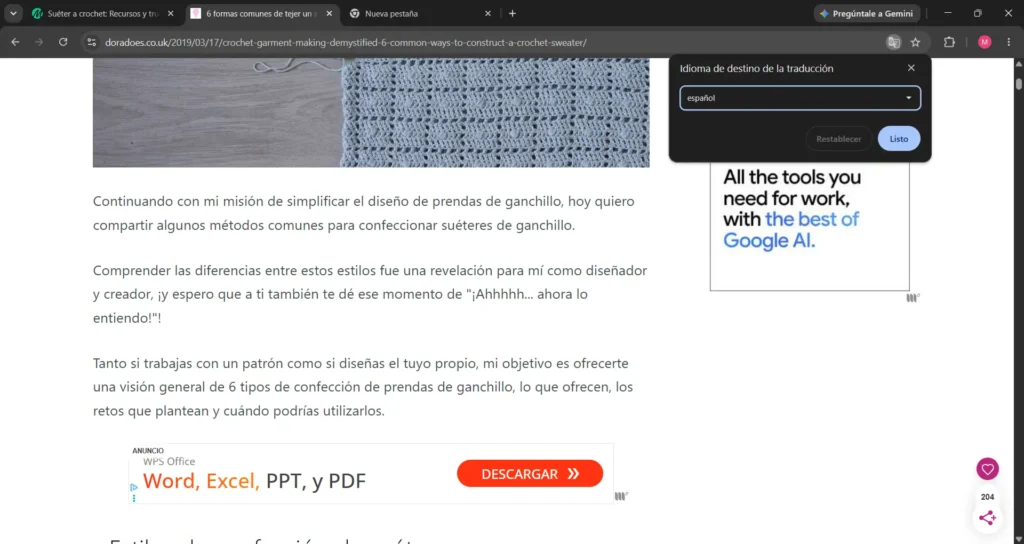Close the translation language popup
This screenshot has height=544, width=1024.
(x=911, y=68)
